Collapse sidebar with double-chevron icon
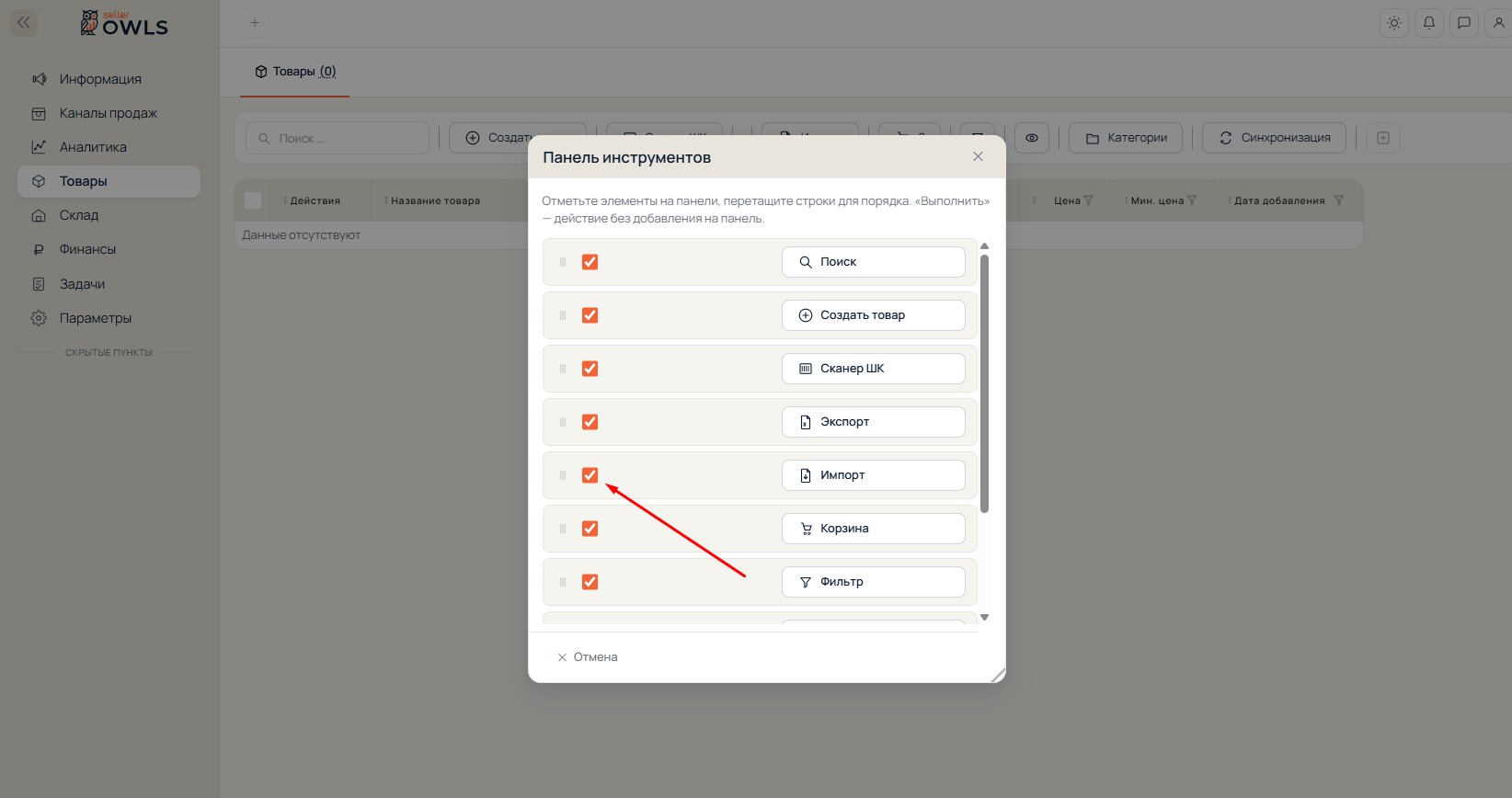1512x798 pixels. [x=24, y=23]
